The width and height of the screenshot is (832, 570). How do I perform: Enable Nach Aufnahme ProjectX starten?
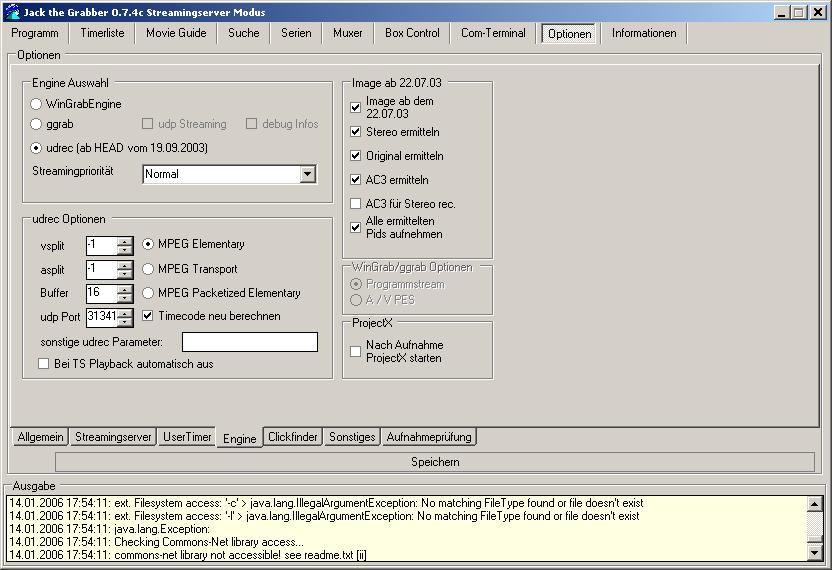tap(356, 351)
